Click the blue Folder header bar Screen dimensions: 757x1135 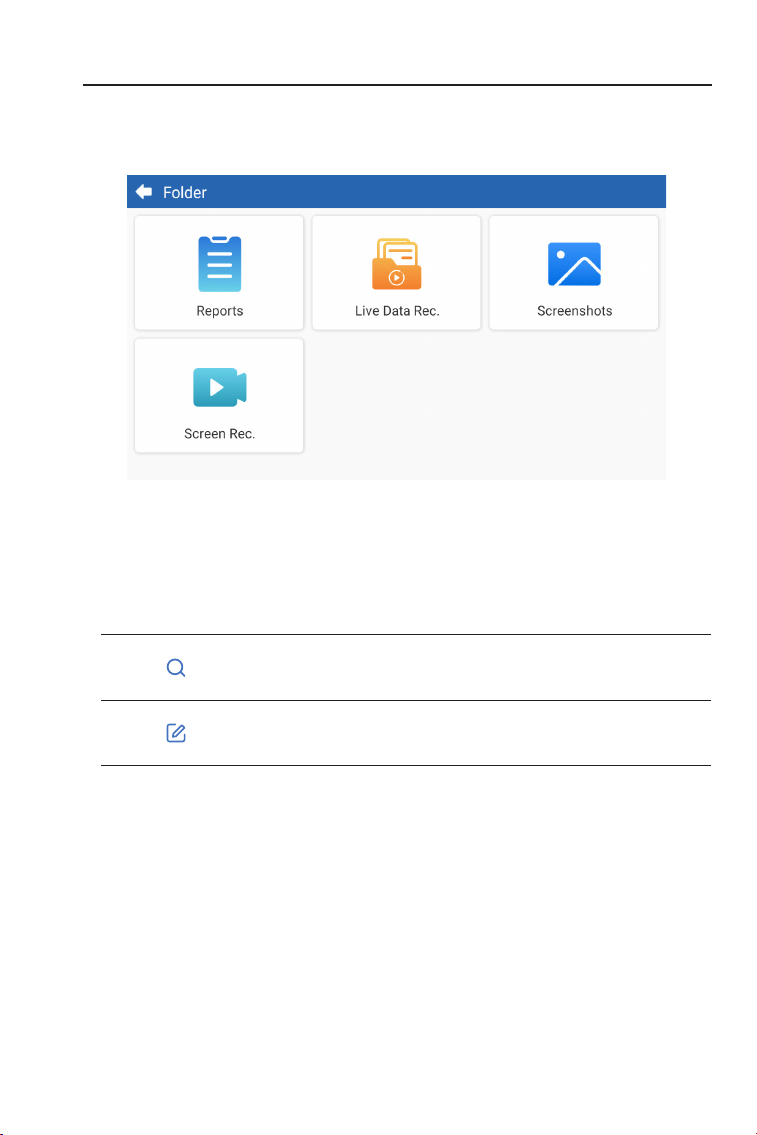pos(397,192)
